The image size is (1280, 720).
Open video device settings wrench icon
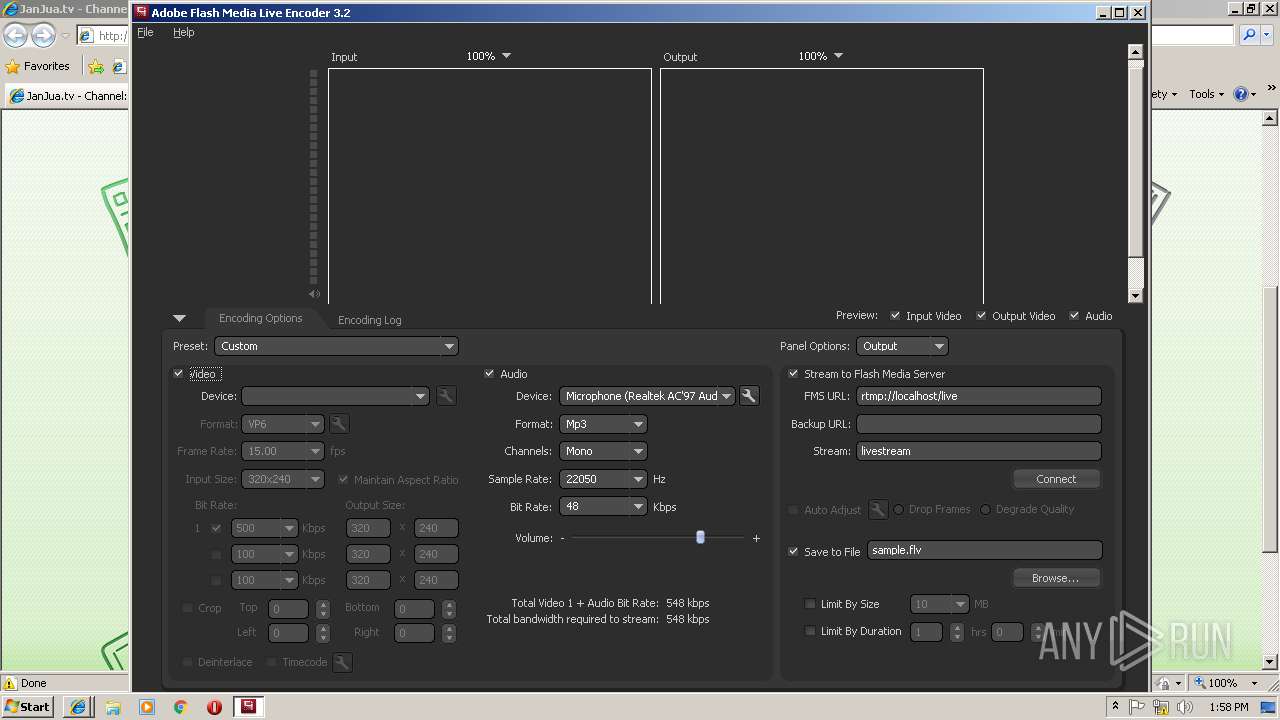(446, 396)
